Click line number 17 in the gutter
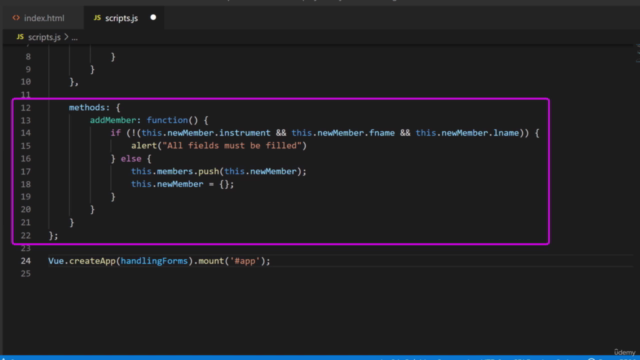The height and width of the screenshot is (360, 640). (26, 171)
